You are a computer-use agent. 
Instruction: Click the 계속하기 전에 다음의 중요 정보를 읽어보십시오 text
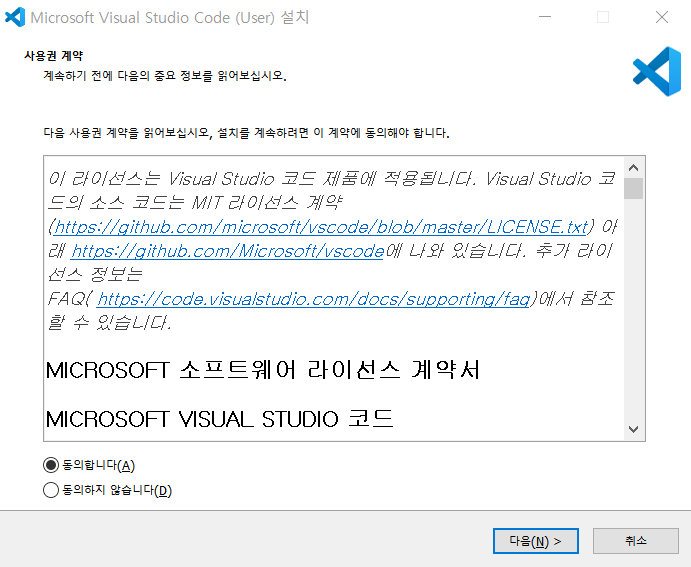click(x=165, y=76)
